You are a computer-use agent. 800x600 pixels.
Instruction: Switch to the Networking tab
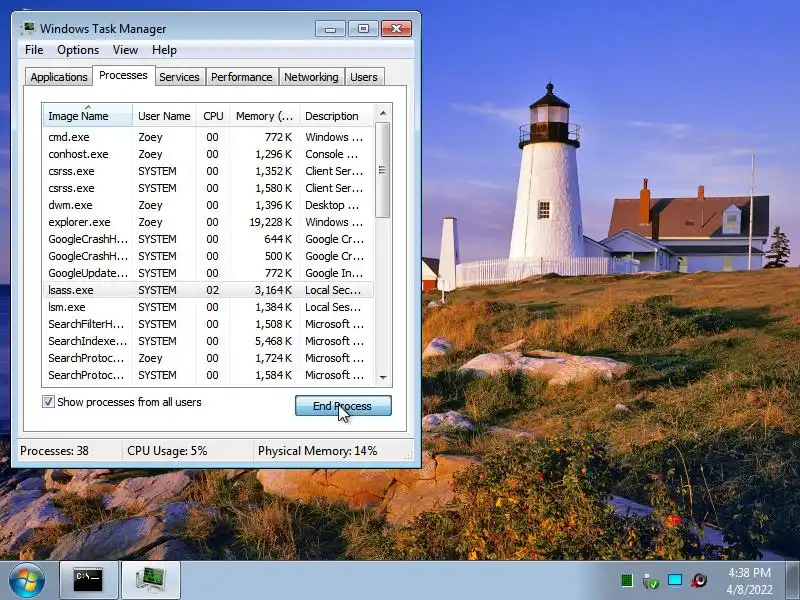311,77
